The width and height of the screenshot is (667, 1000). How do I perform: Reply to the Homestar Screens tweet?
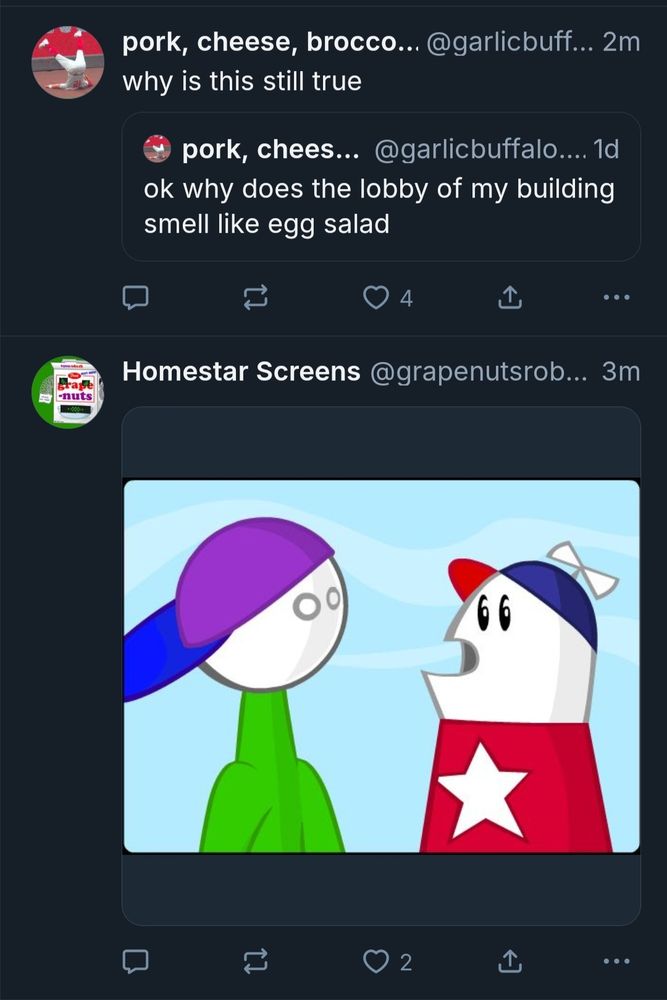tap(135, 962)
